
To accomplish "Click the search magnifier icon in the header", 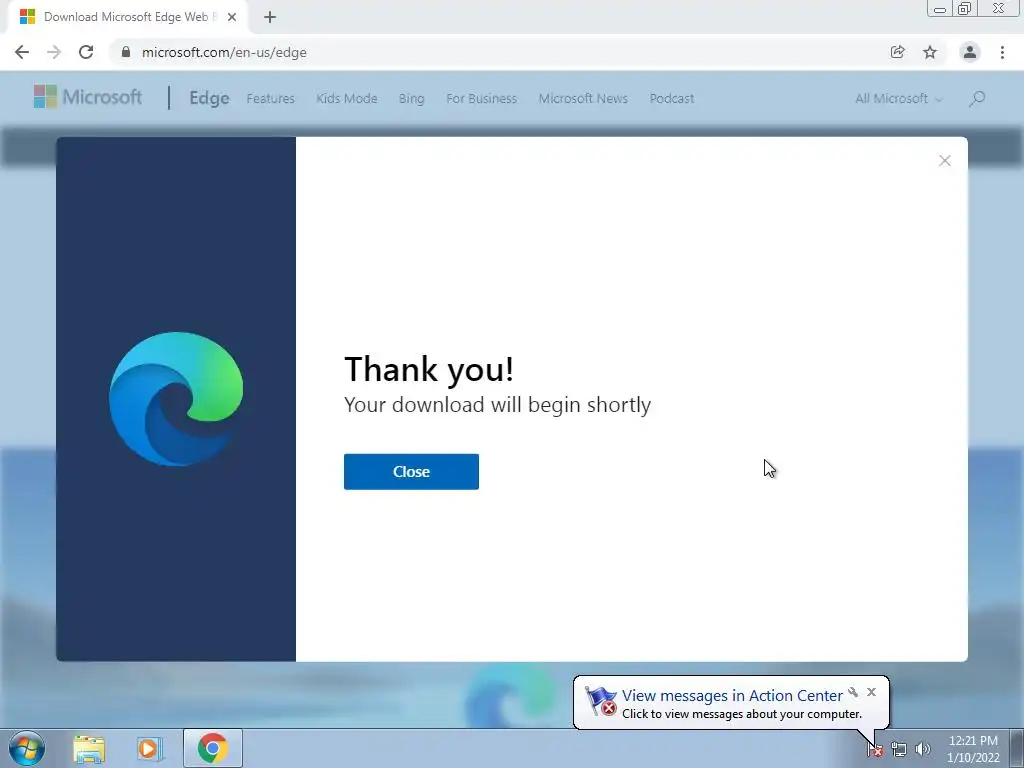I will 977,99.
